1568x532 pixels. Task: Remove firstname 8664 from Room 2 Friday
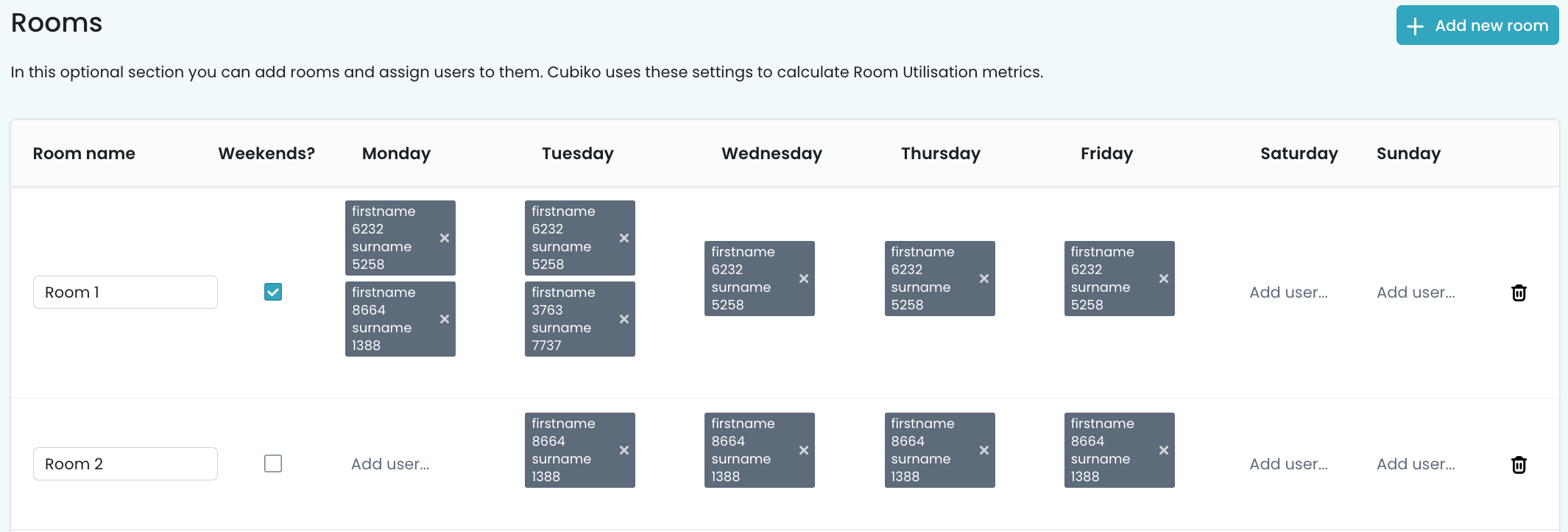coord(1164,450)
